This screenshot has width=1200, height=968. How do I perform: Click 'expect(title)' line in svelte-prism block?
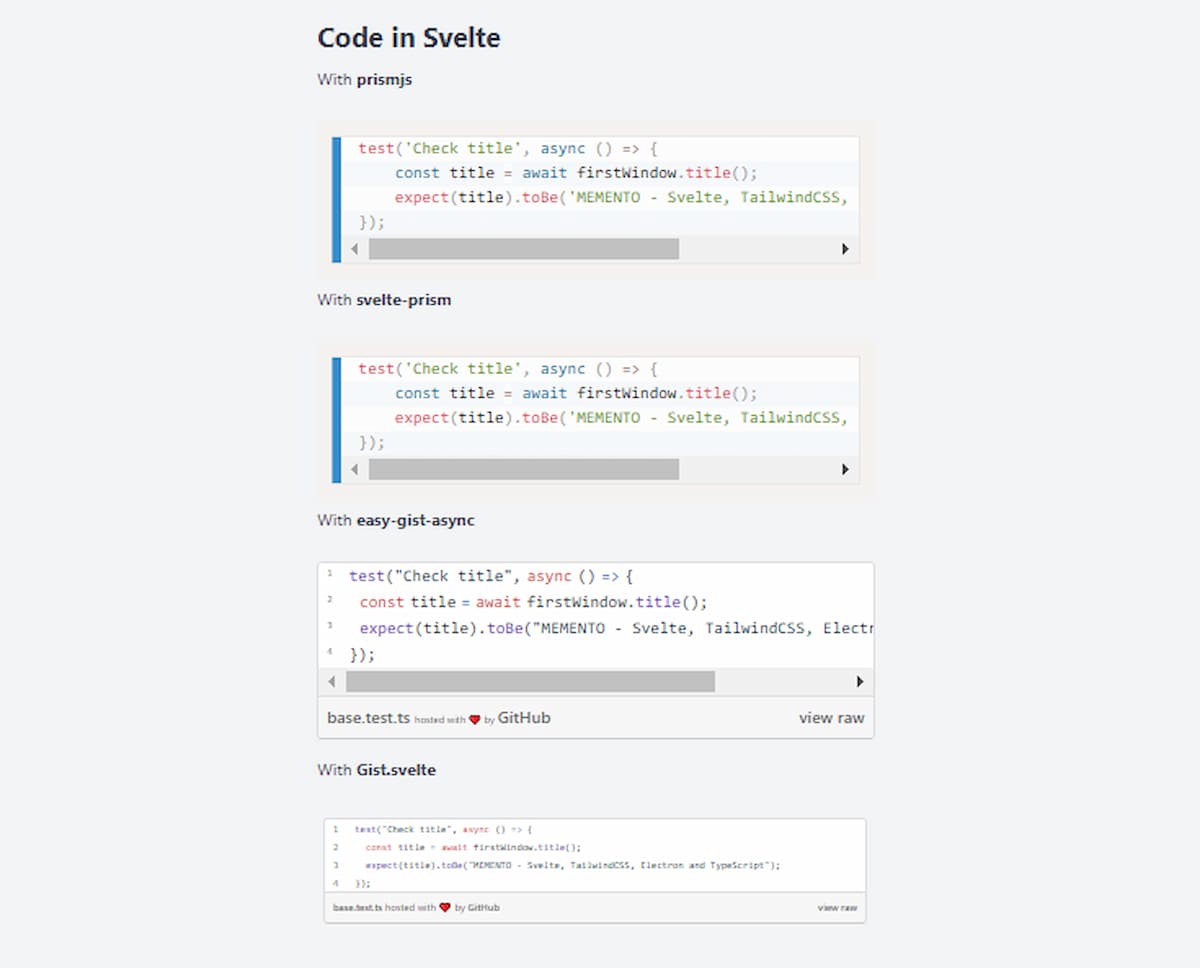620,418
